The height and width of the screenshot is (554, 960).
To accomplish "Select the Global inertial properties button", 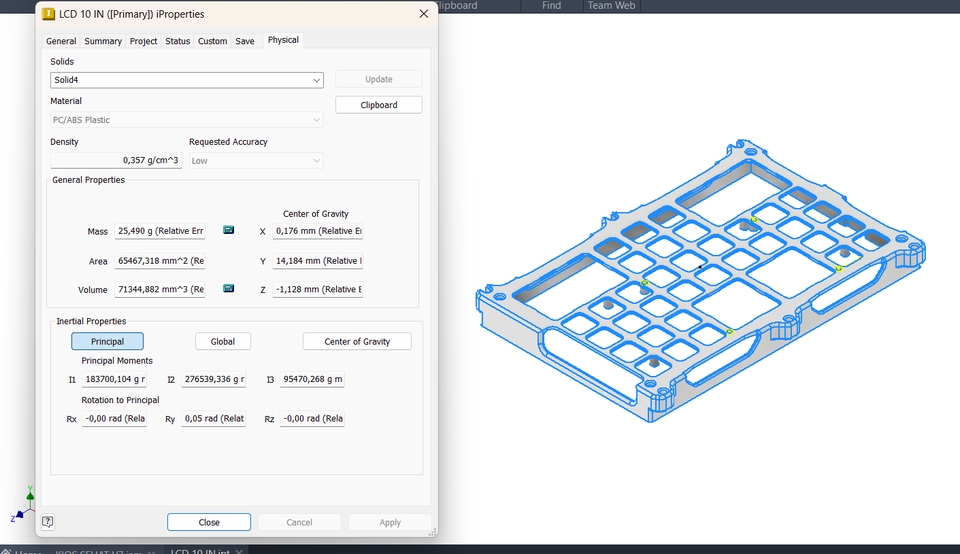I will point(223,341).
